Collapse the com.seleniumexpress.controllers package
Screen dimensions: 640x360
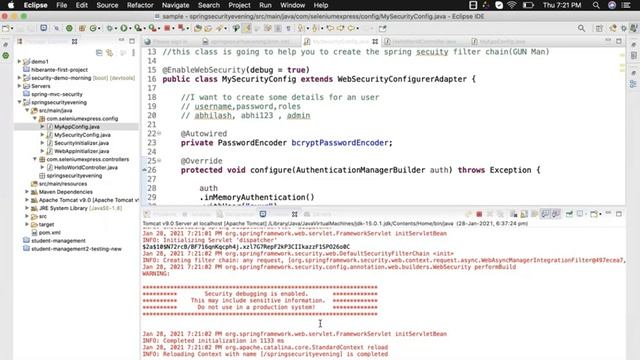35,159
